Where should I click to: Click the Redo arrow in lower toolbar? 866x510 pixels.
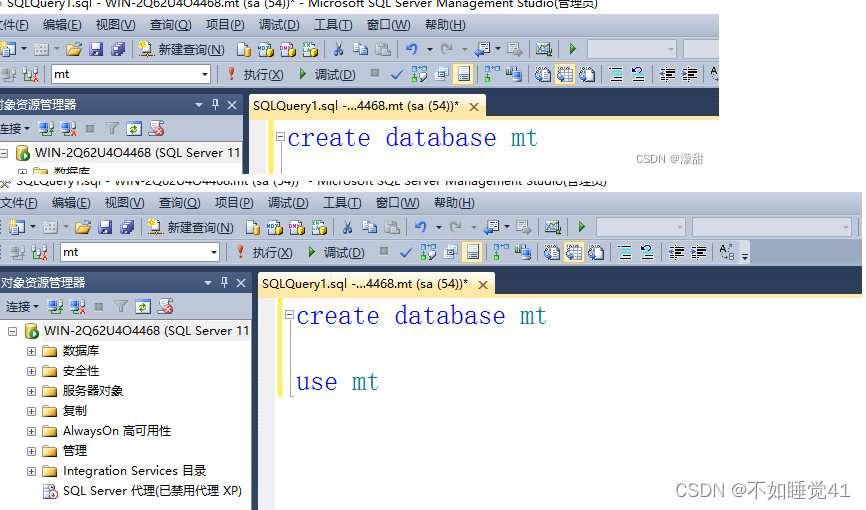pos(456,227)
